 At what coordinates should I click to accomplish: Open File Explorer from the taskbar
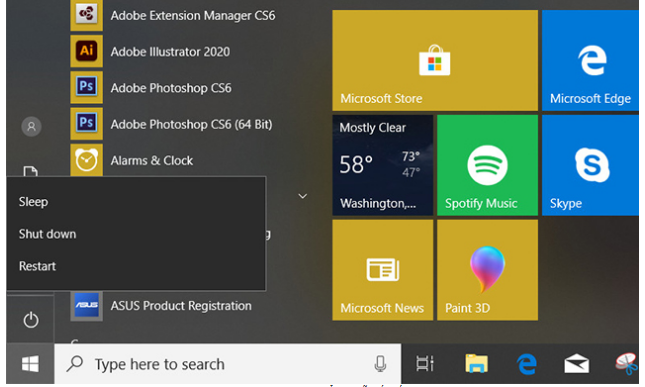pyautogui.click(x=476, y=364)
